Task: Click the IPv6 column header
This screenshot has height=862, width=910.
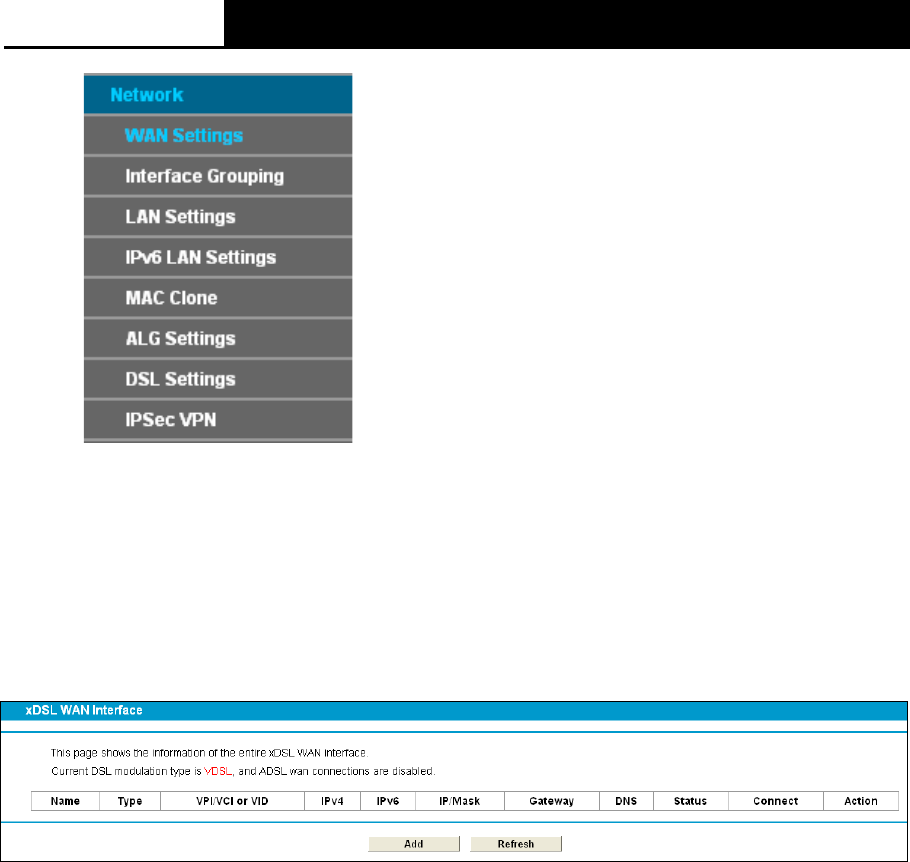Action: click(388, 801)
